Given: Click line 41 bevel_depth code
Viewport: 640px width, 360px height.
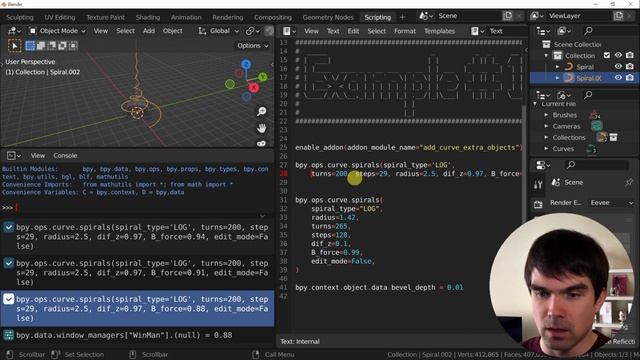Looking at the screenshot, I should point(379,287).
